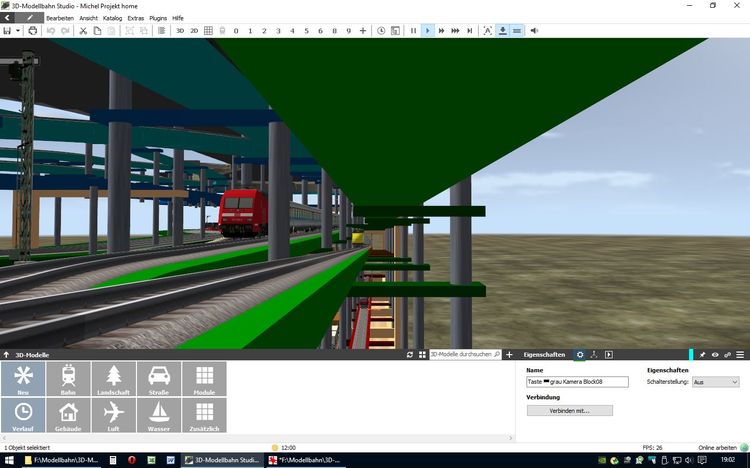Open the Ansicht menu

tap(88, 18)
